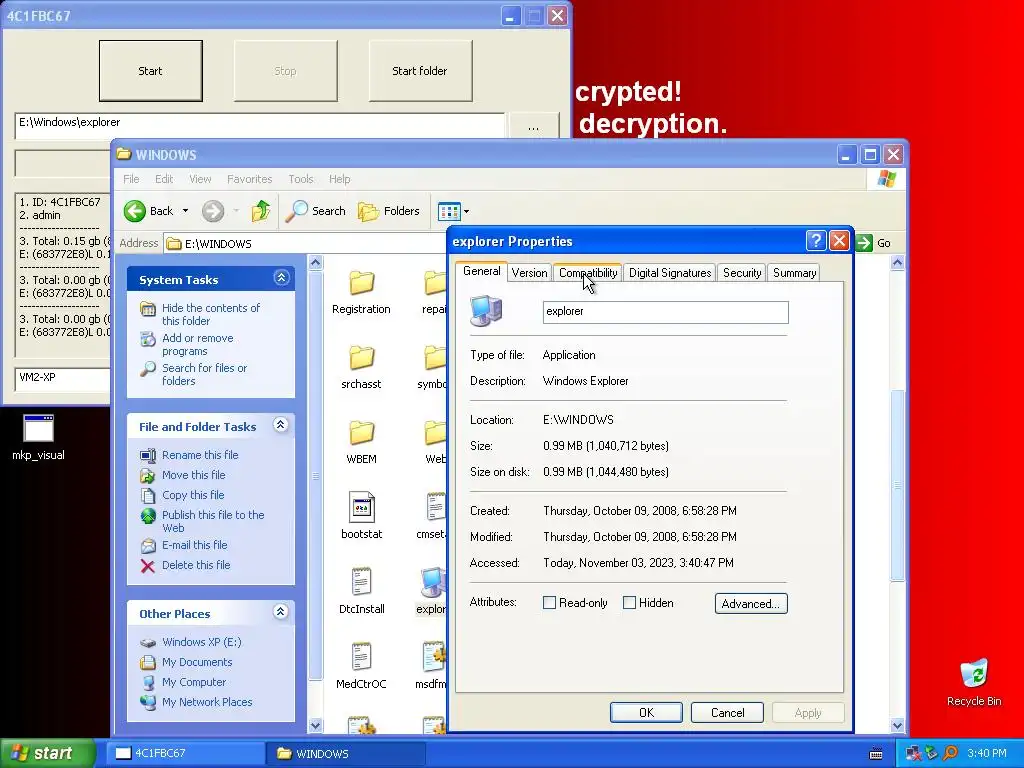Open My Network Places link
Image resolution: width=1024 pixels, height=768 pixels.
coord(207,703)
